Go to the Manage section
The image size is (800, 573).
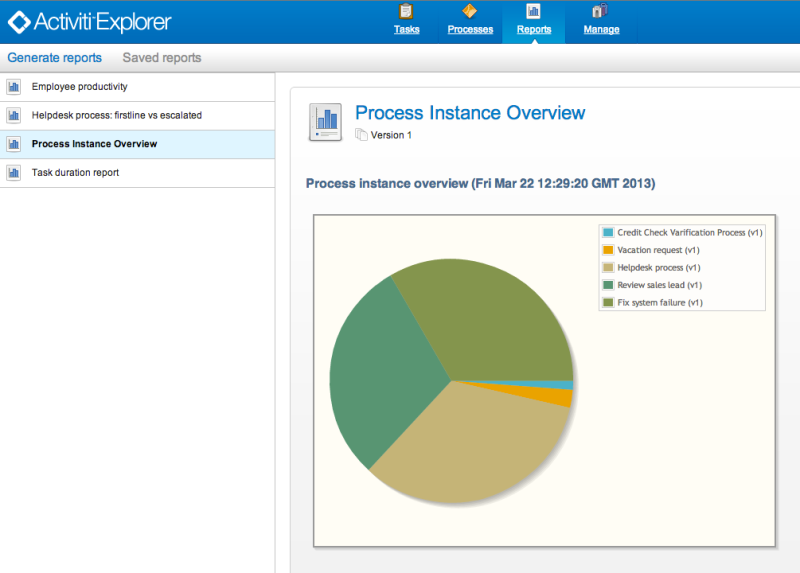[601, 30]
